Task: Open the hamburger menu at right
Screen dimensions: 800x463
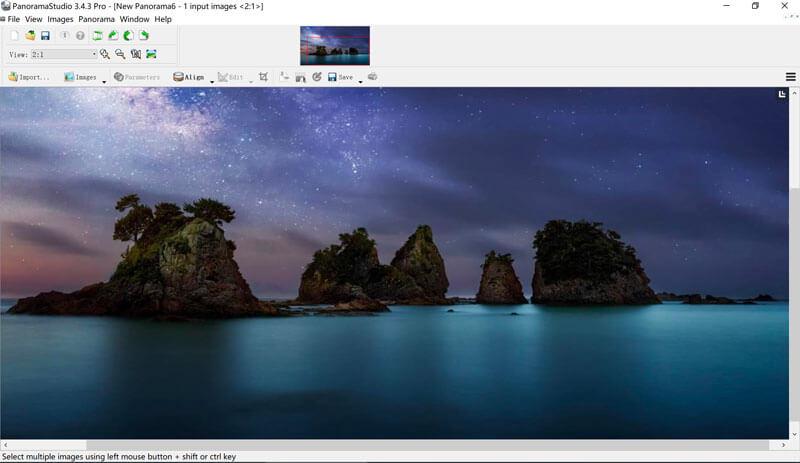Action: [x=790, y=77]
